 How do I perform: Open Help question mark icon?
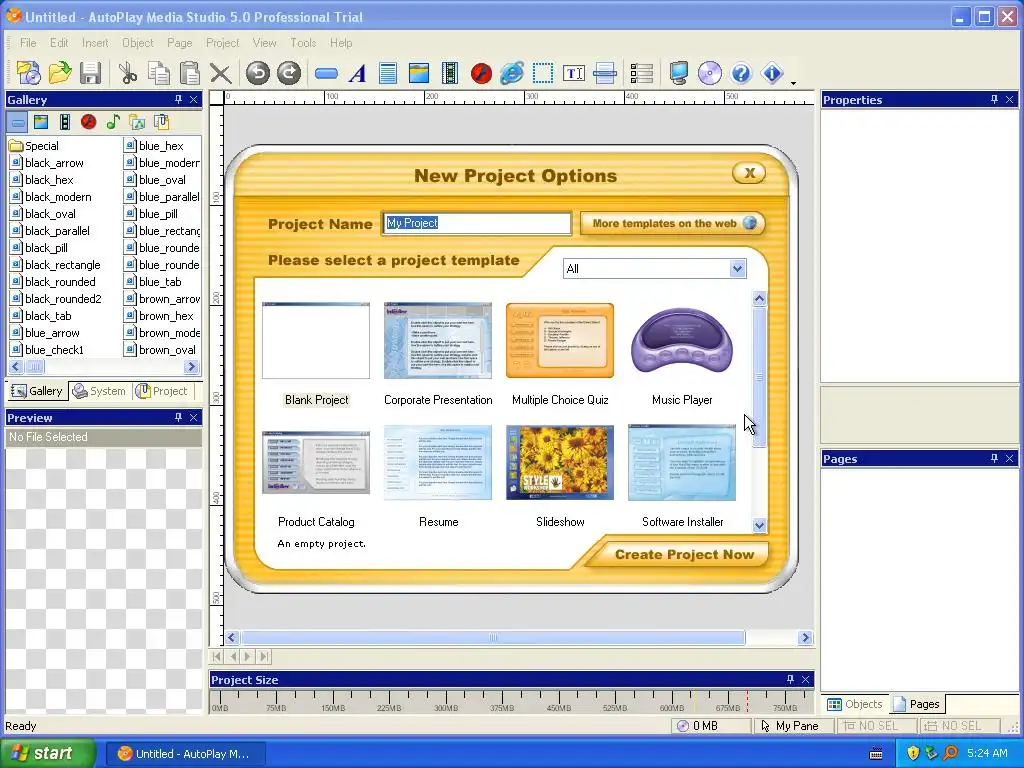[x=741, y=73]
